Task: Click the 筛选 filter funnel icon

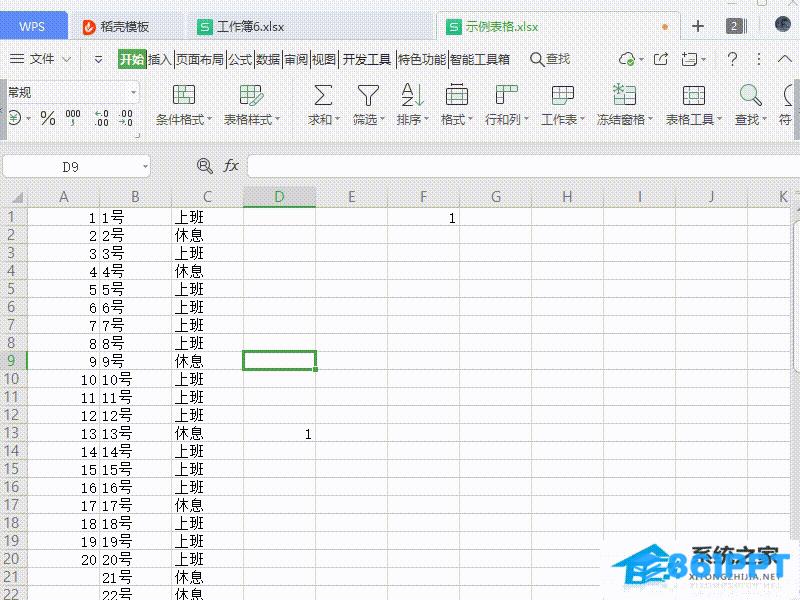Action: pos(368,95)
